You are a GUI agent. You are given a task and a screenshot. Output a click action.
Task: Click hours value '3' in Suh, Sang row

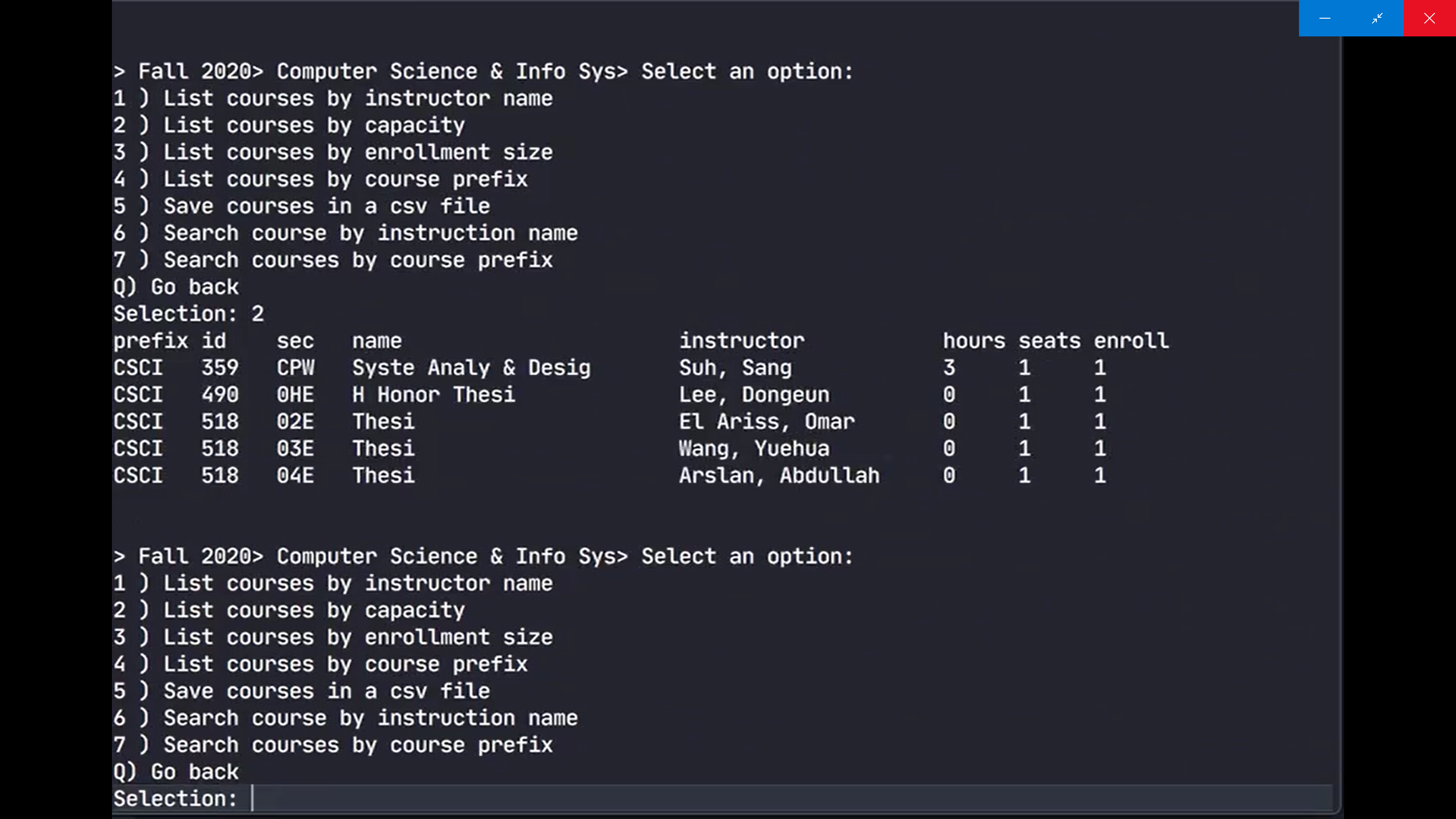(949, 368)
